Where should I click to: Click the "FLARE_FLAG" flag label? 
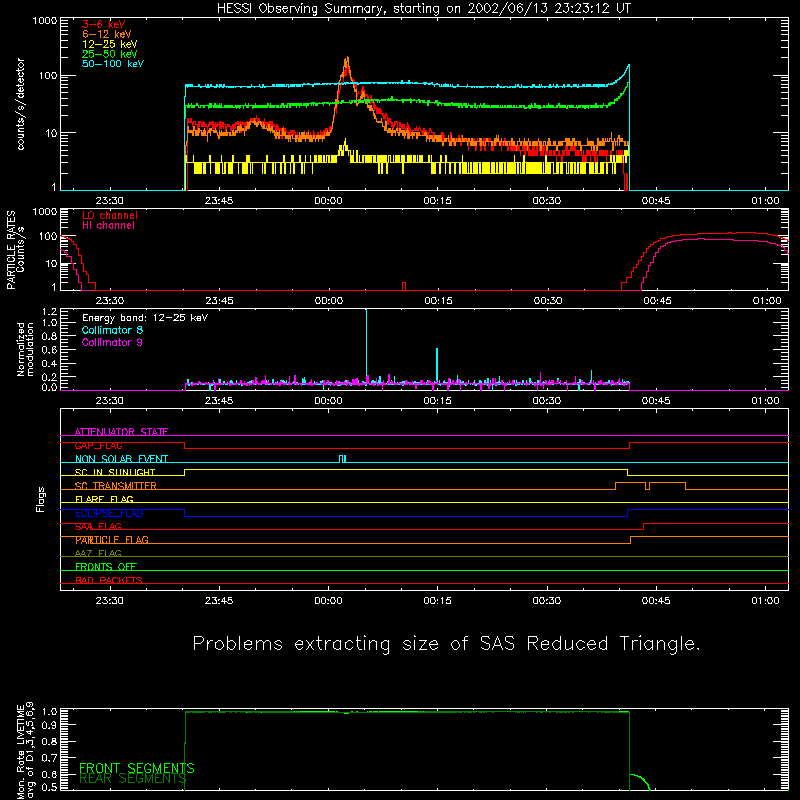tap(104, 499)
